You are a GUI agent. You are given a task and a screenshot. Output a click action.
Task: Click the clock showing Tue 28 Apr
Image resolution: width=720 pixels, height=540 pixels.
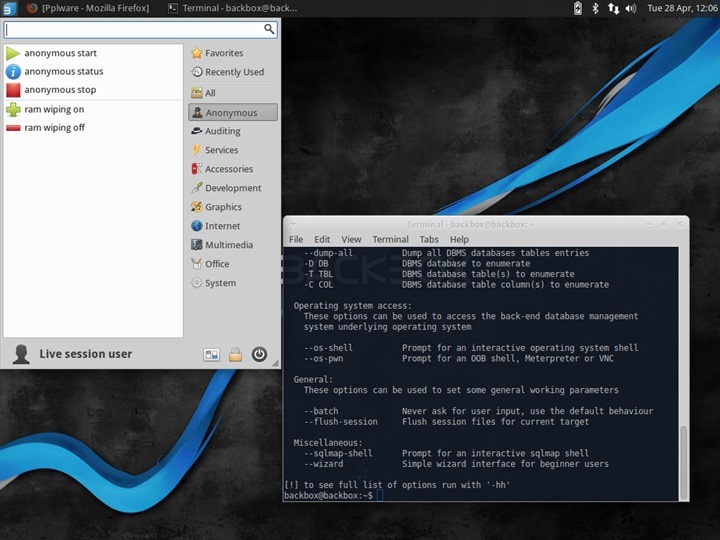(682, 8)
